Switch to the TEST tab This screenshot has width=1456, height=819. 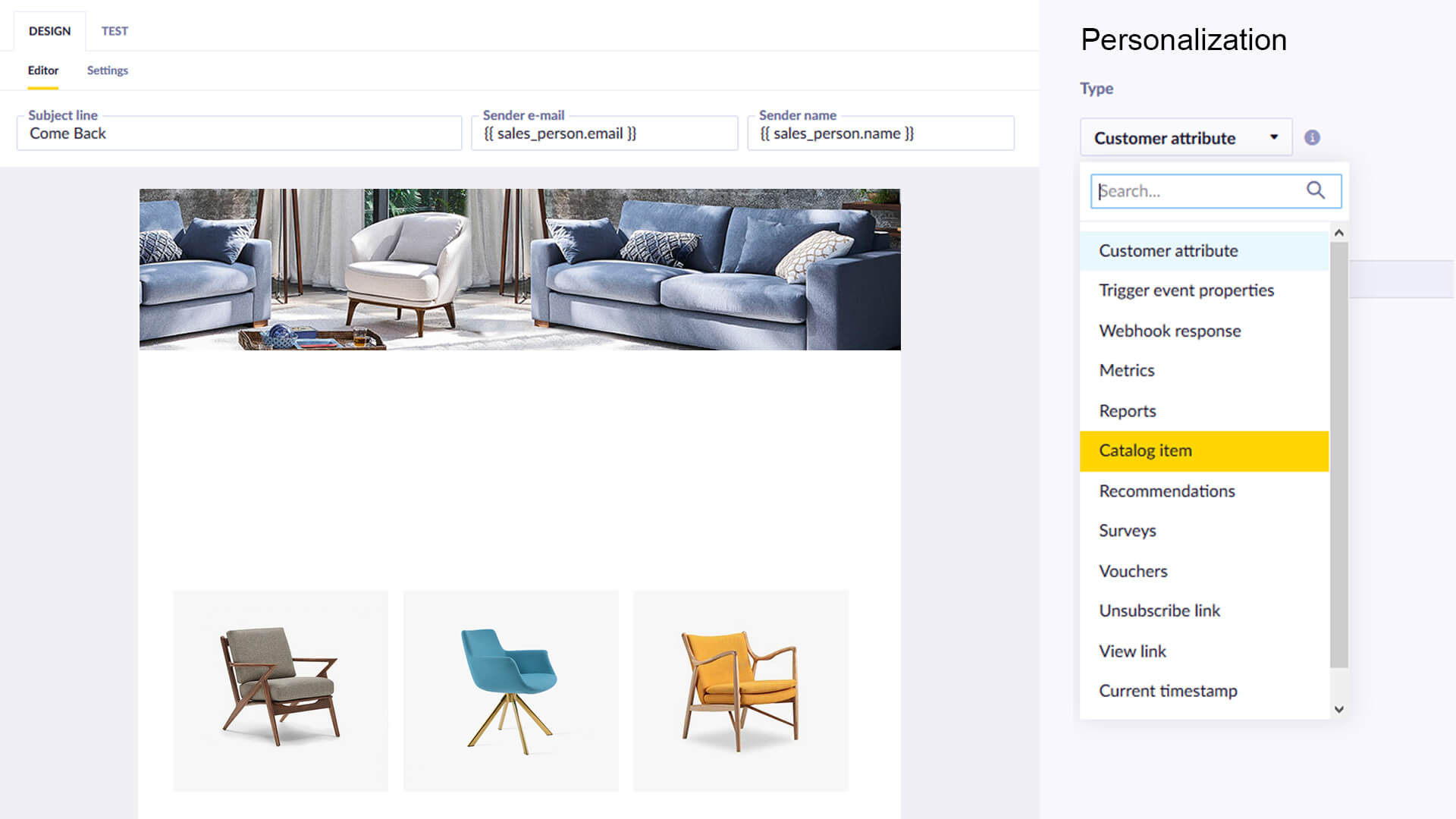click(x=115, y=31)
